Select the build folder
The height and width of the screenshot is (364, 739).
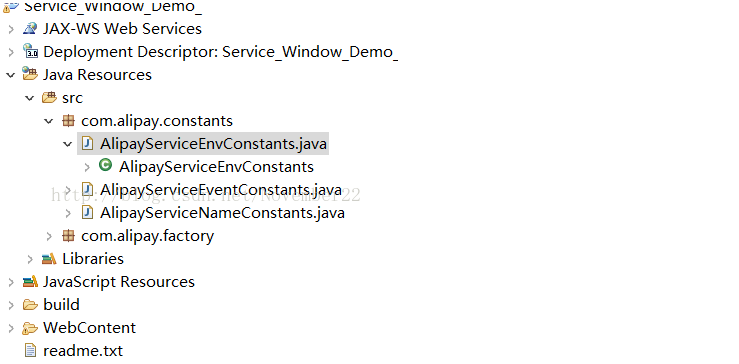tap(61, 305)
